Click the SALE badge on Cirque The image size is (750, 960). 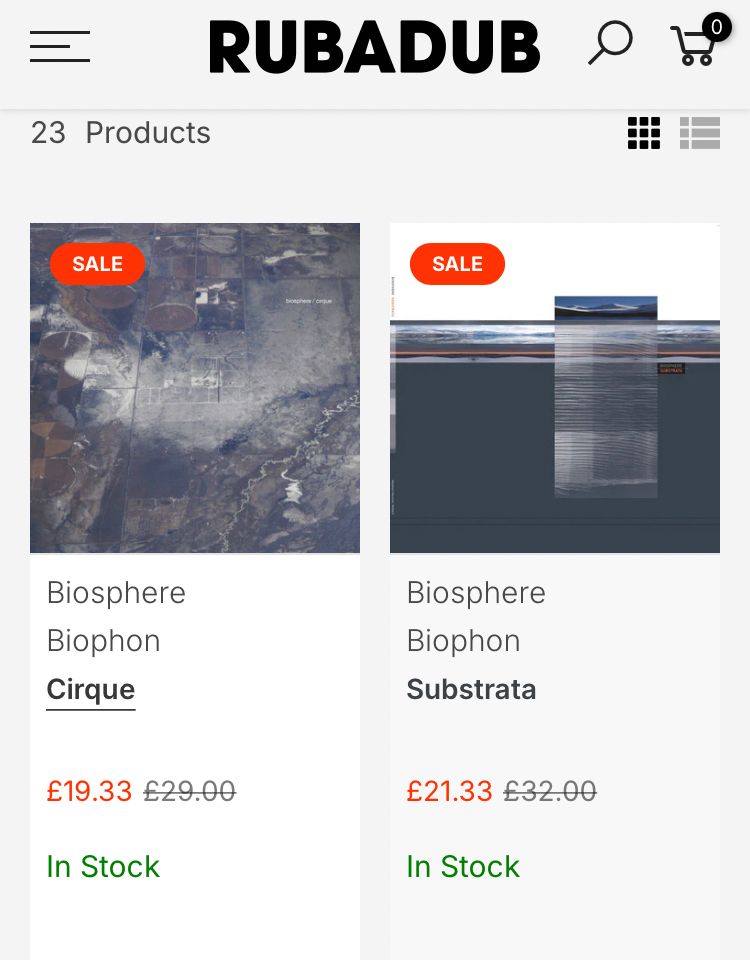tap(97, 264)
